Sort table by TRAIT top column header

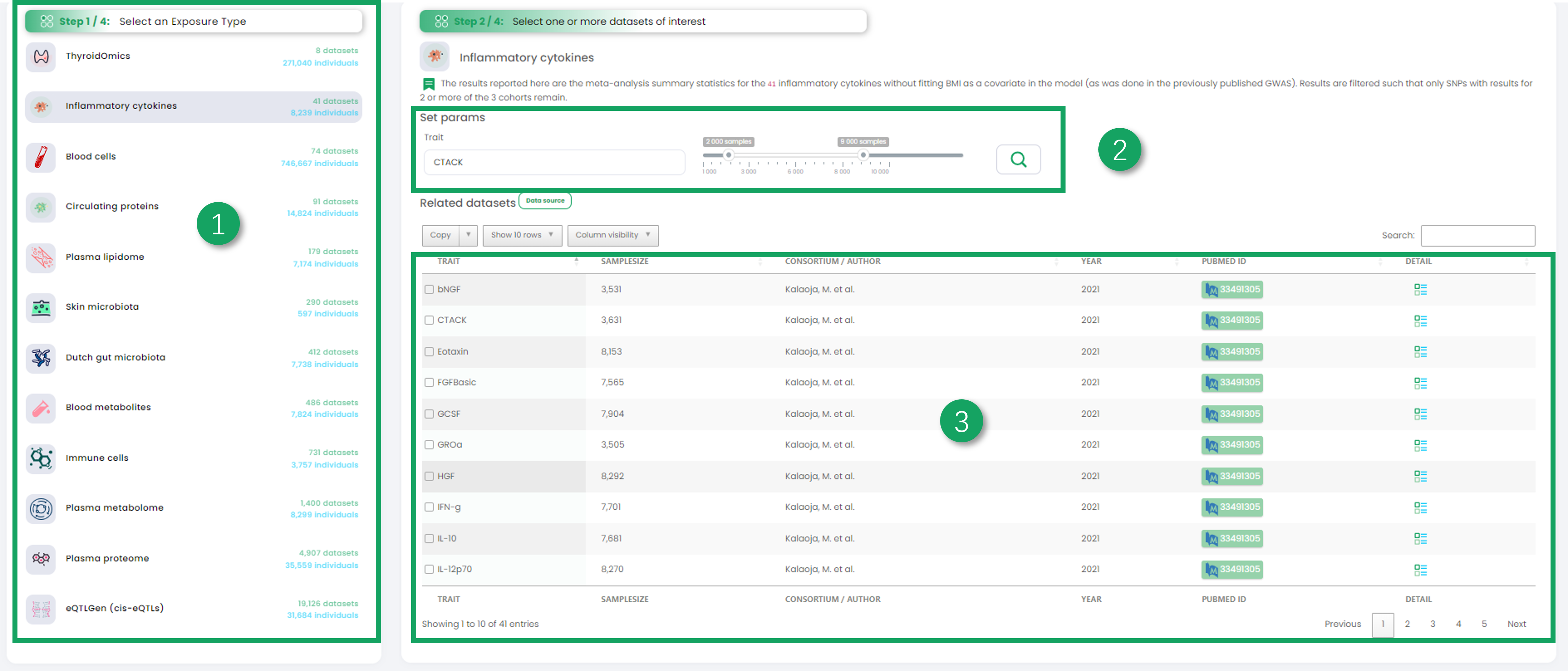point(448,261)
